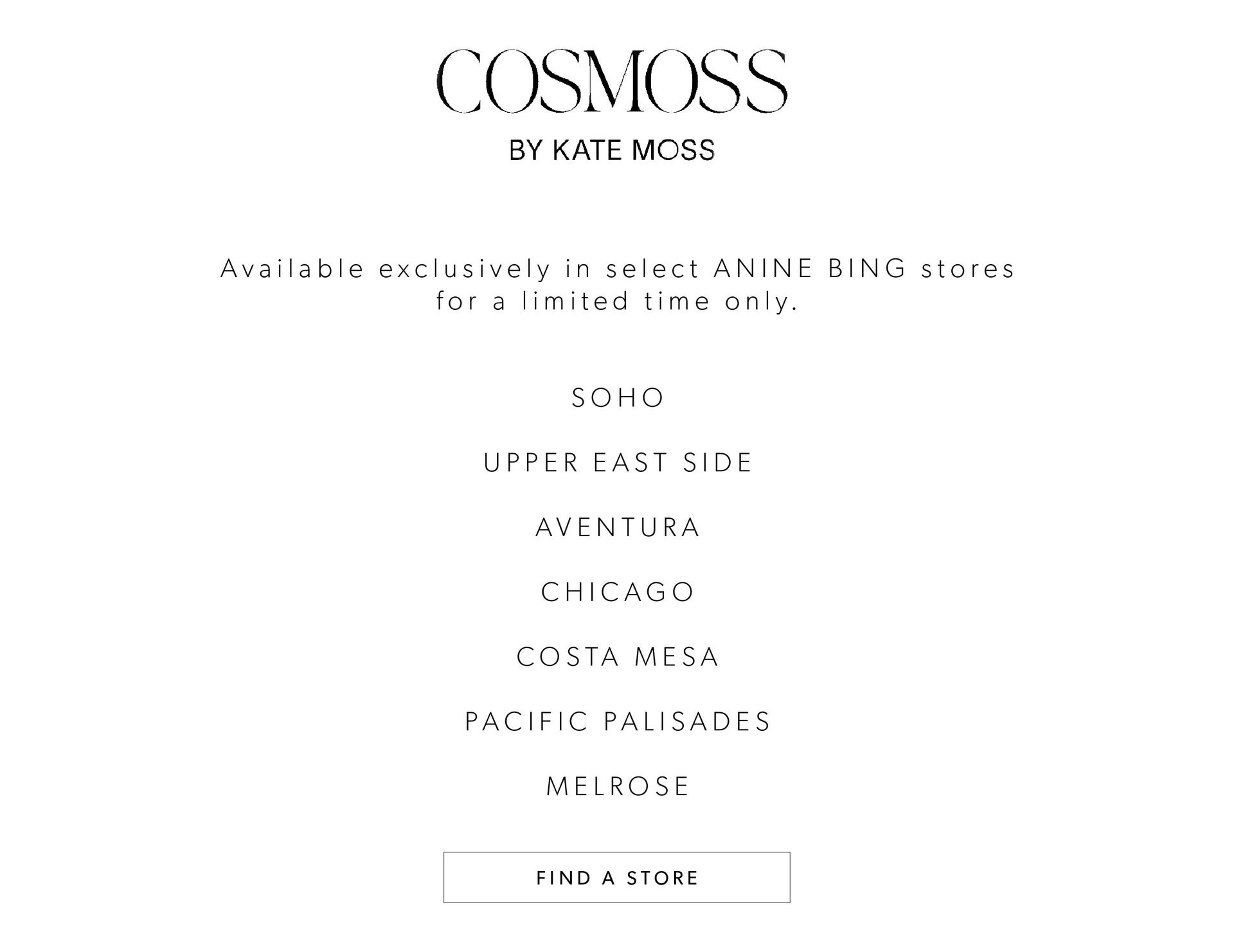Click the word limited in the tagline
Image resolution: width=1234 pixels, height=952 pixels.
[575, 301]
